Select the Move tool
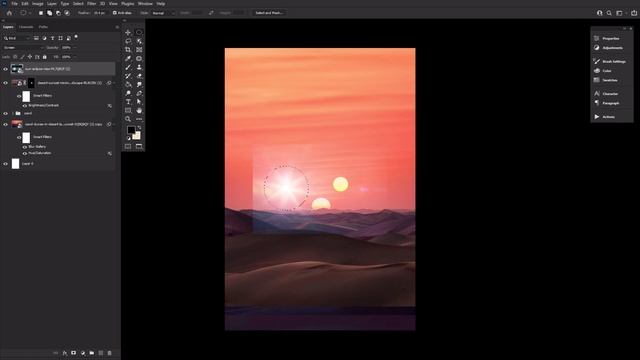Image resolution: width=640 pixels, height=360 pixels. pos(128,32)
